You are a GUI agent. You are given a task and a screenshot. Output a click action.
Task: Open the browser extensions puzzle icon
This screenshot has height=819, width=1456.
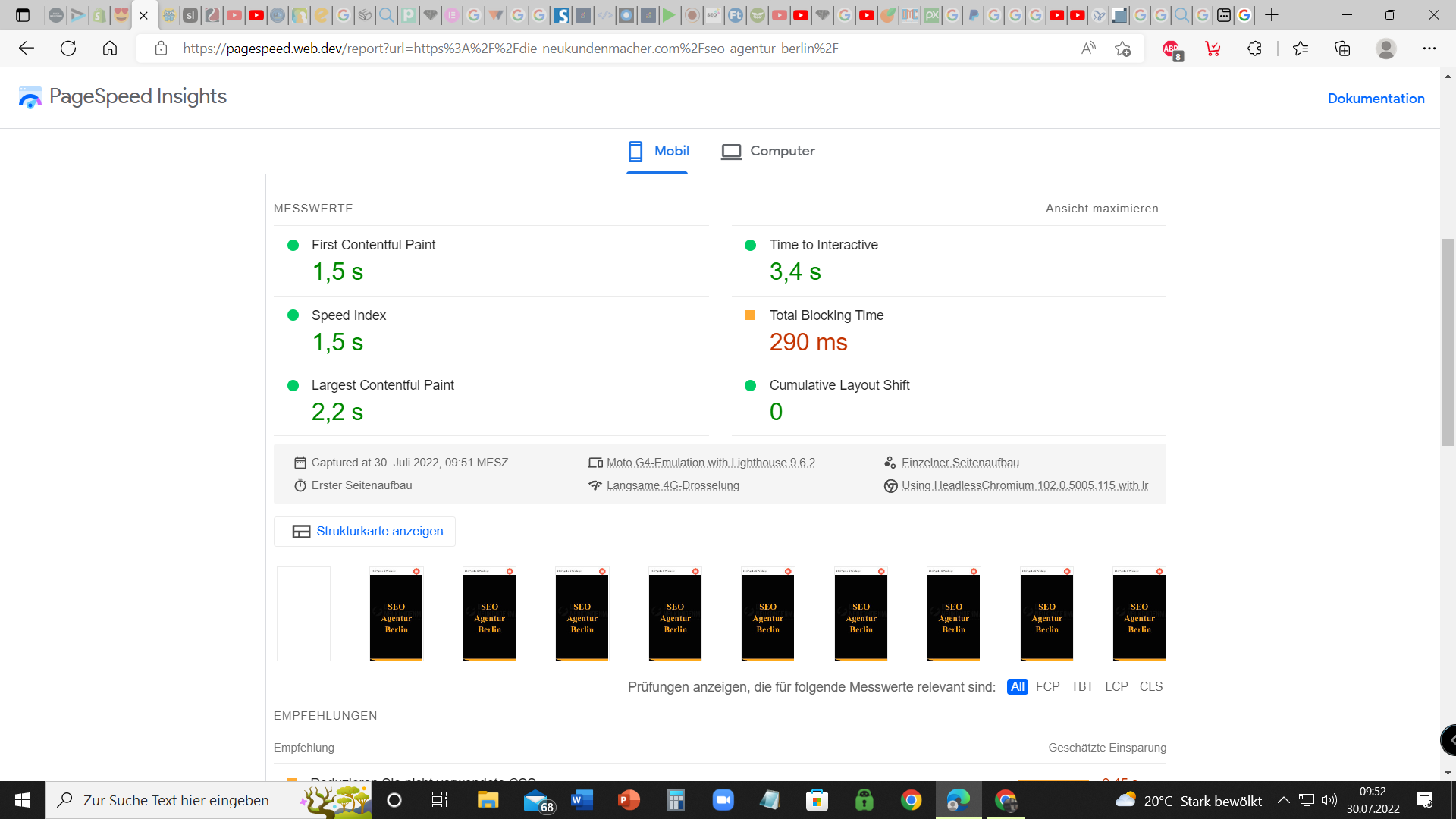point(1254,49)
